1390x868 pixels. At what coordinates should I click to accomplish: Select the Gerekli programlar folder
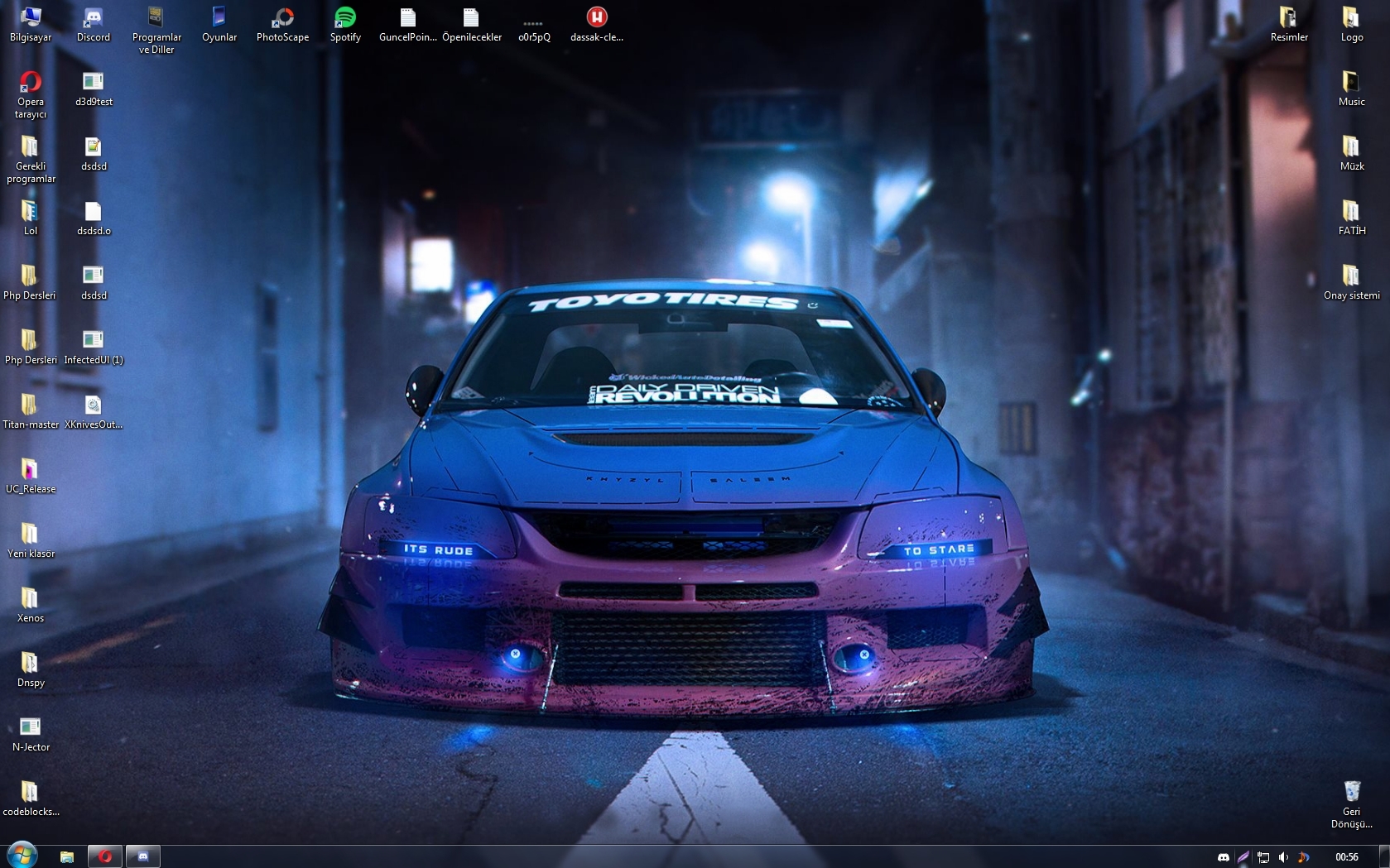(31, 159)
